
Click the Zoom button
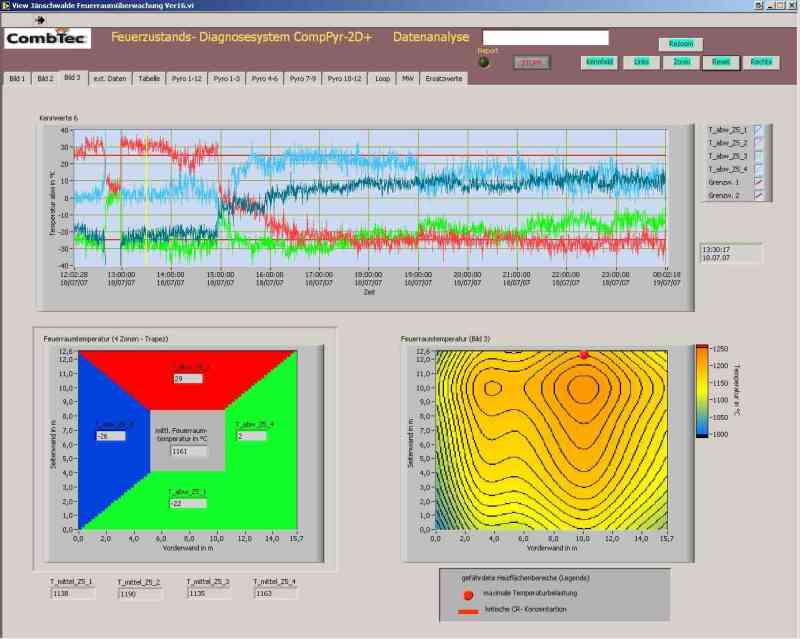(682, 62)
